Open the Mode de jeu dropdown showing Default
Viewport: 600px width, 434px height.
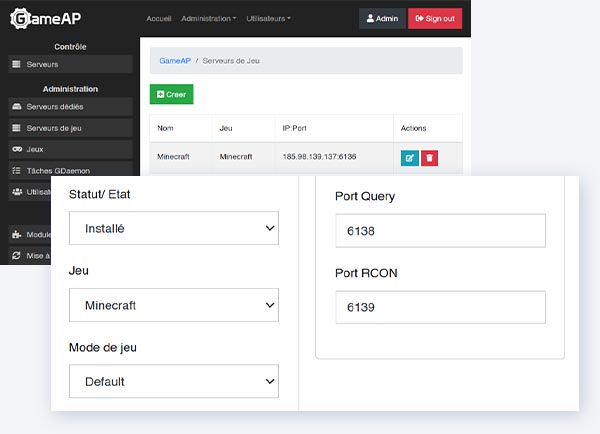click(174, 381)
